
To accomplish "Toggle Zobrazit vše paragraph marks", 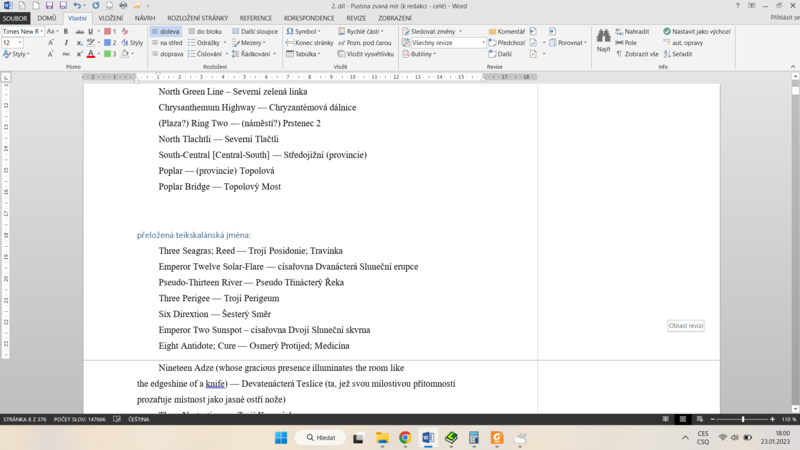I will point(637,54).
